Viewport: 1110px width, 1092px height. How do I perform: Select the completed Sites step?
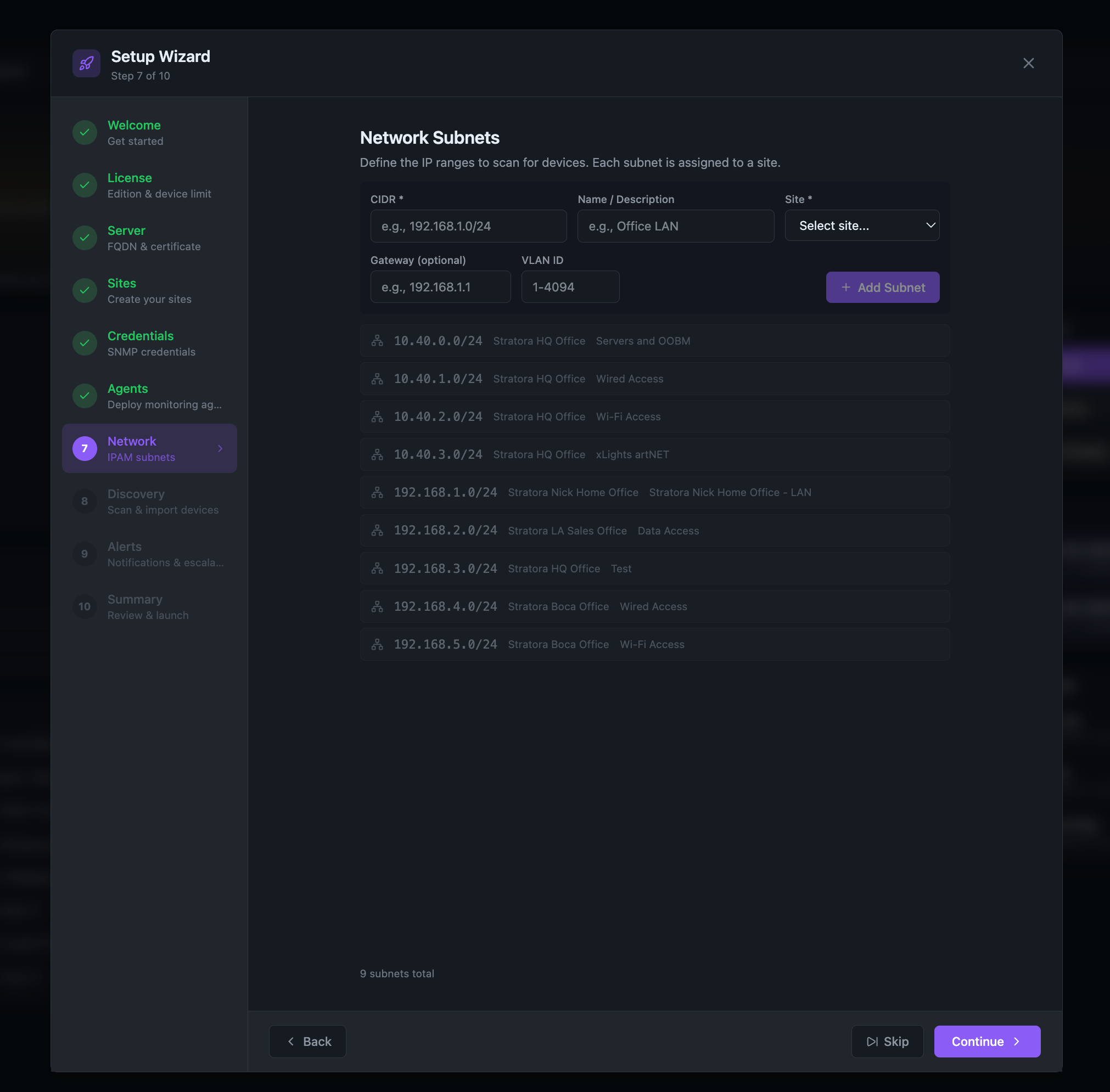coord(149,290)
